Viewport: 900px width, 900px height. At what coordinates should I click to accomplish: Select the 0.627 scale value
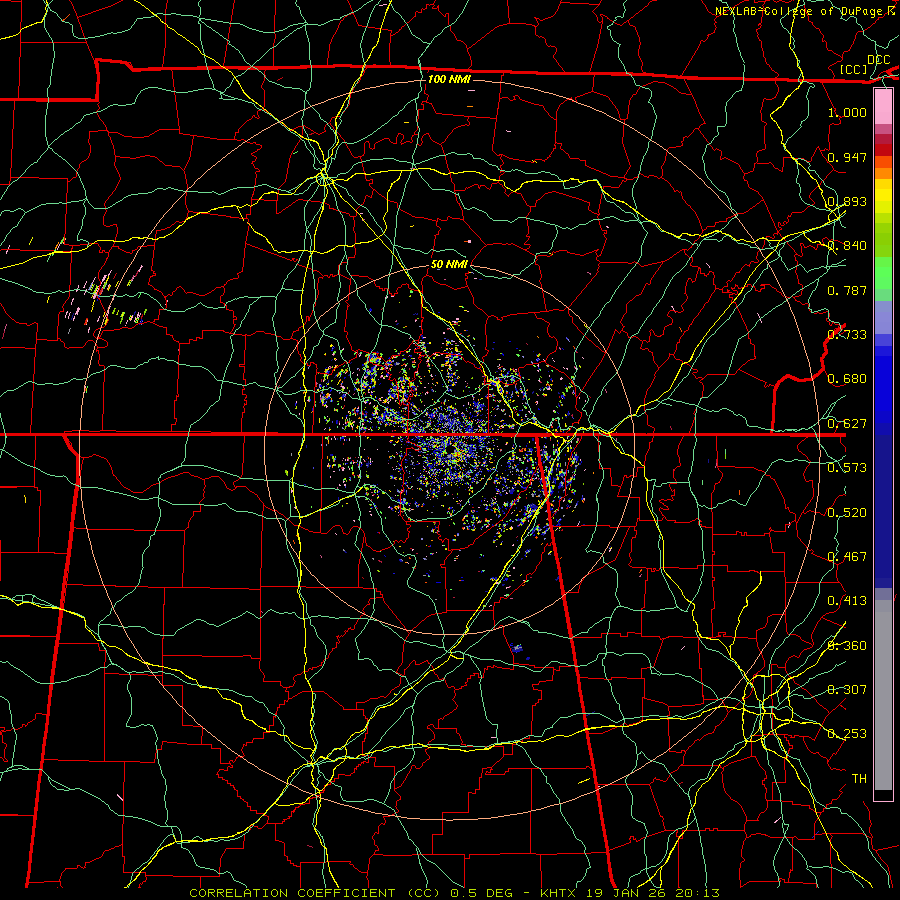tap(847, 424)
